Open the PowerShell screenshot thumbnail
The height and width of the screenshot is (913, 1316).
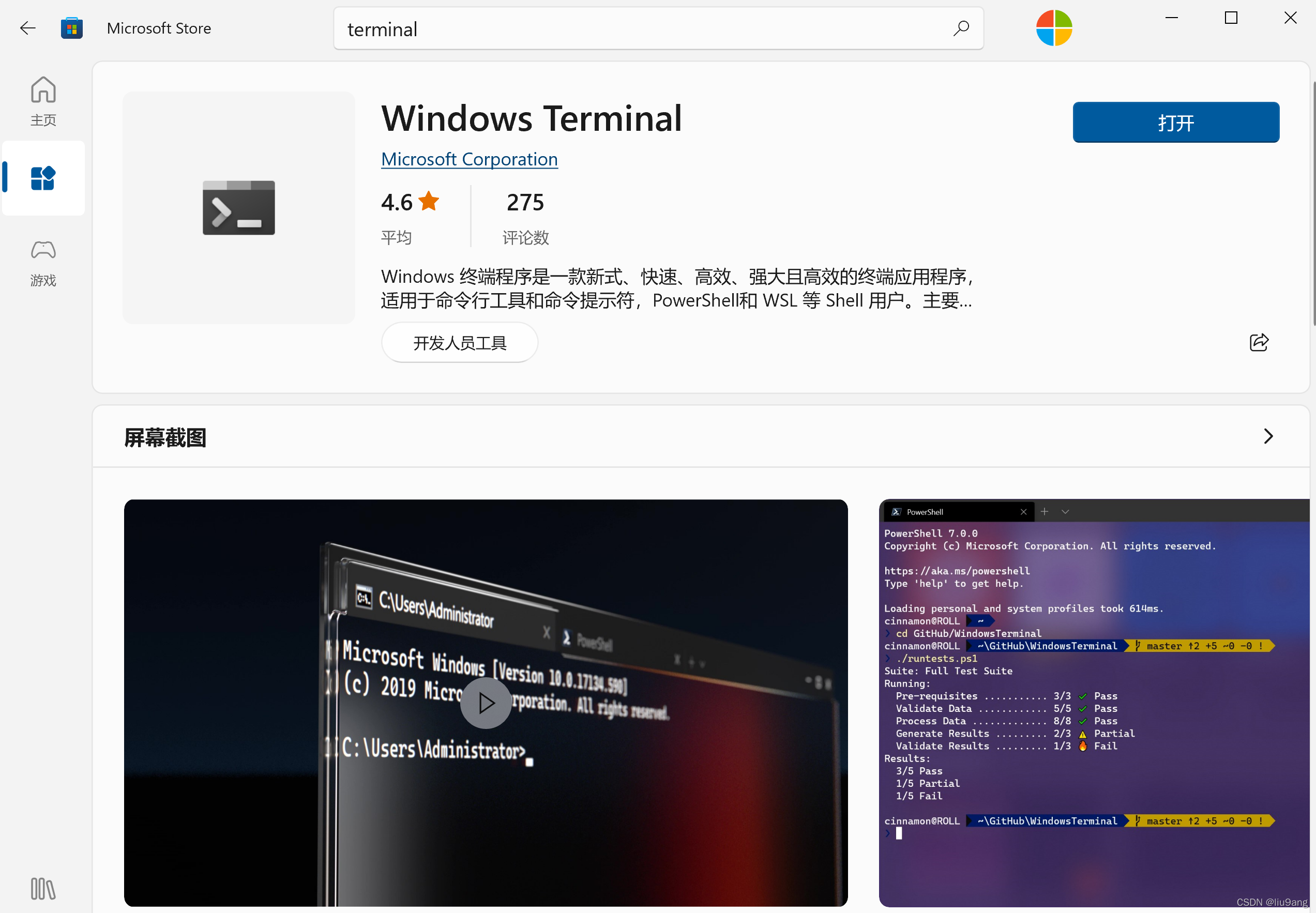[1094, 703]
